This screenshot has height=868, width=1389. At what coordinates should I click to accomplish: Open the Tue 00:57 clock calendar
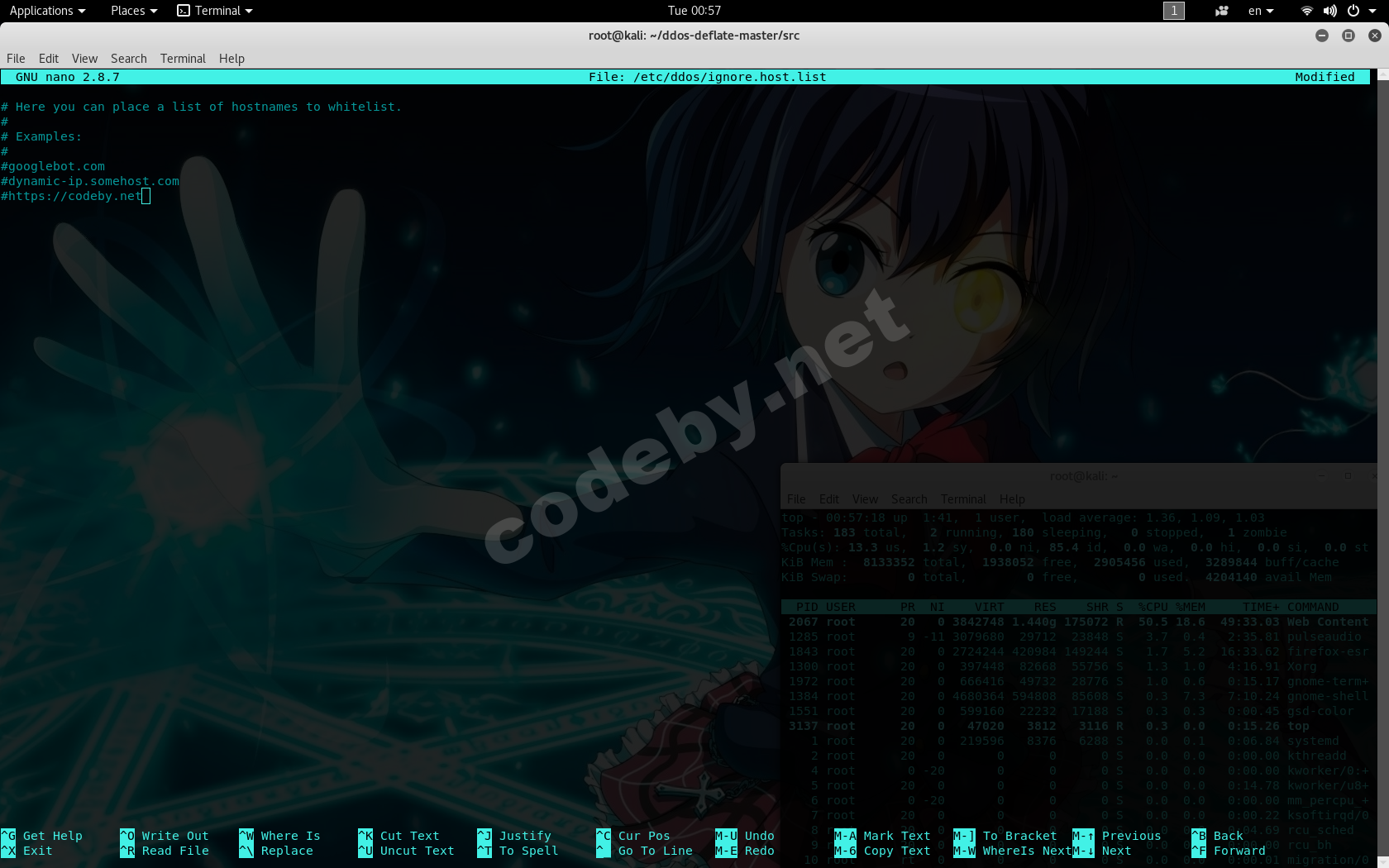tap(694, 11)
